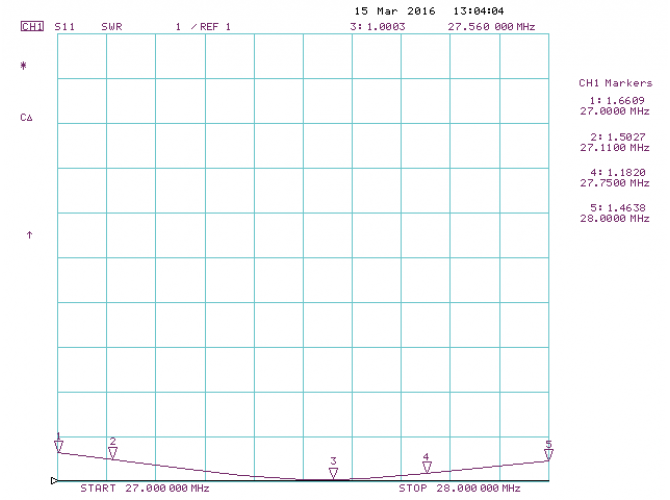
Task: Click the date 15 Mar 2016
Action: (x=394, y=11)
